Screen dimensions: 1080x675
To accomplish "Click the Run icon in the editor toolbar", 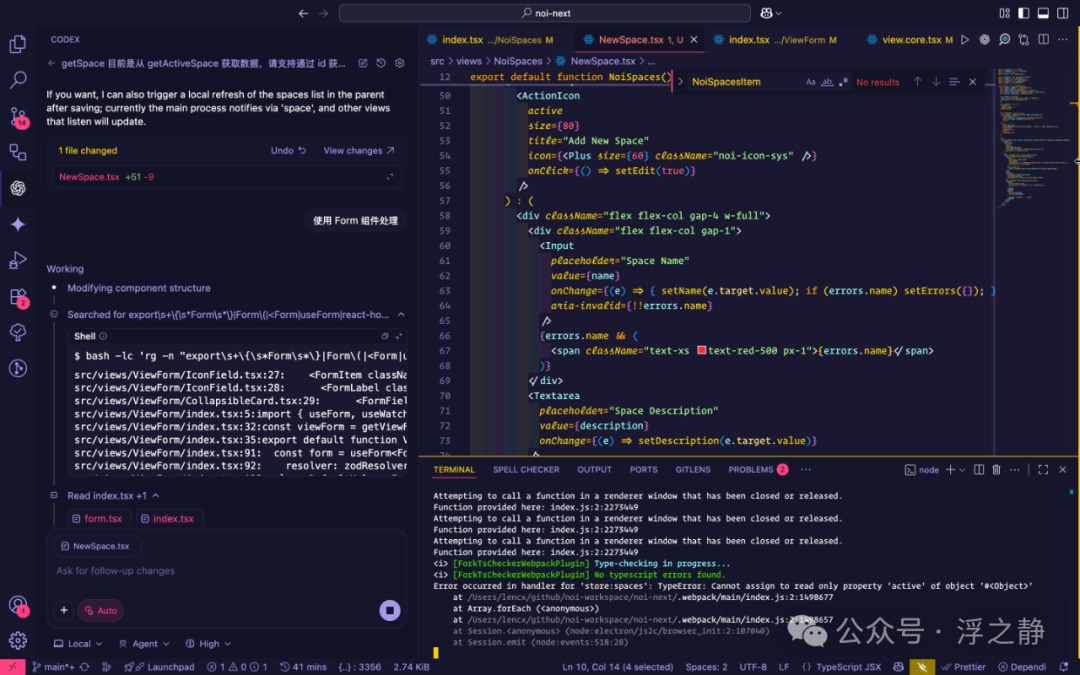I will (965, 40).
